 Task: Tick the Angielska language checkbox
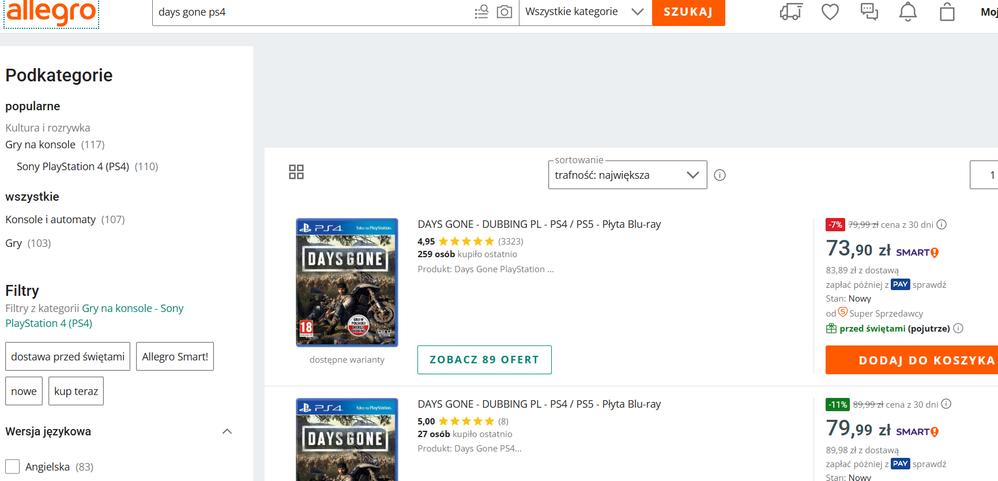coord(13,466)
